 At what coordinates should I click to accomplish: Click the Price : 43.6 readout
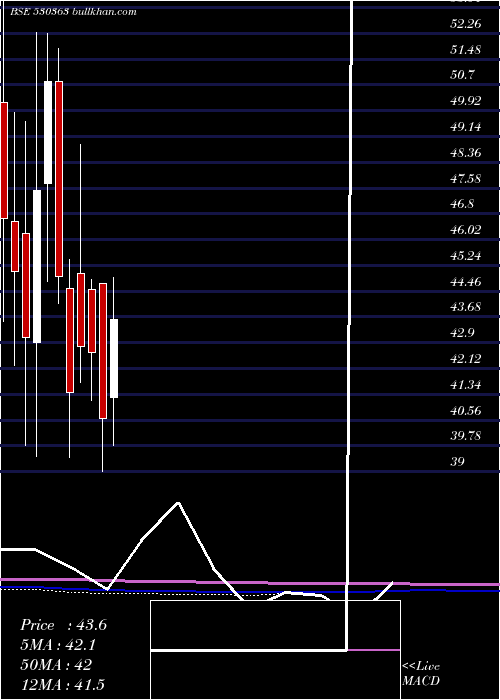[x=63, y=625]
